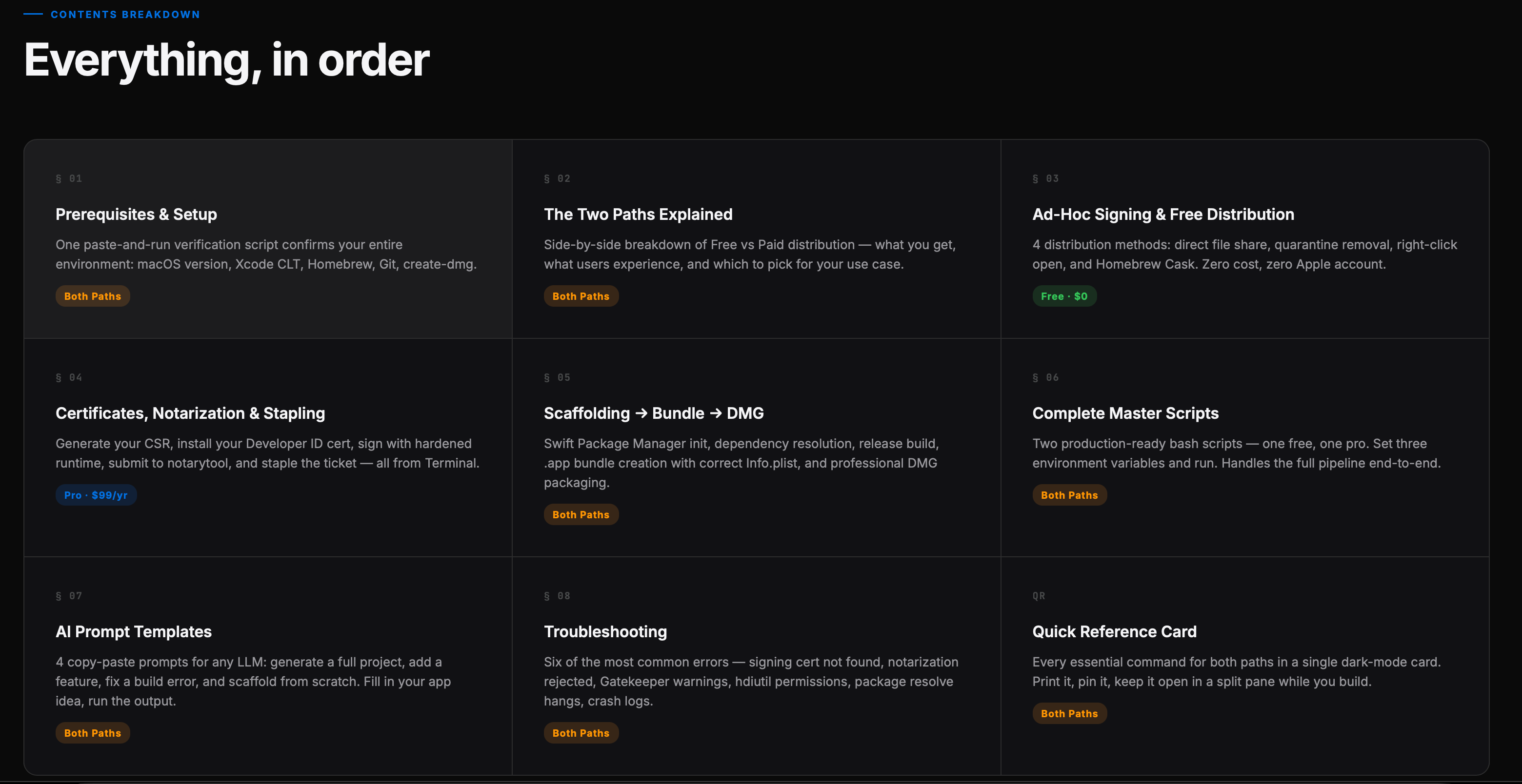Click description starting 'Six of the most common errors'
The image size is (1522, 784).
click(x=751, y=681)
